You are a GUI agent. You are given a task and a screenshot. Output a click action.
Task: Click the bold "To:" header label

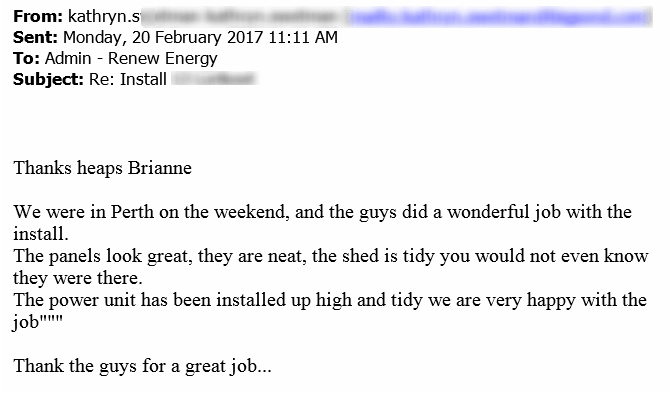coord(26,58)
